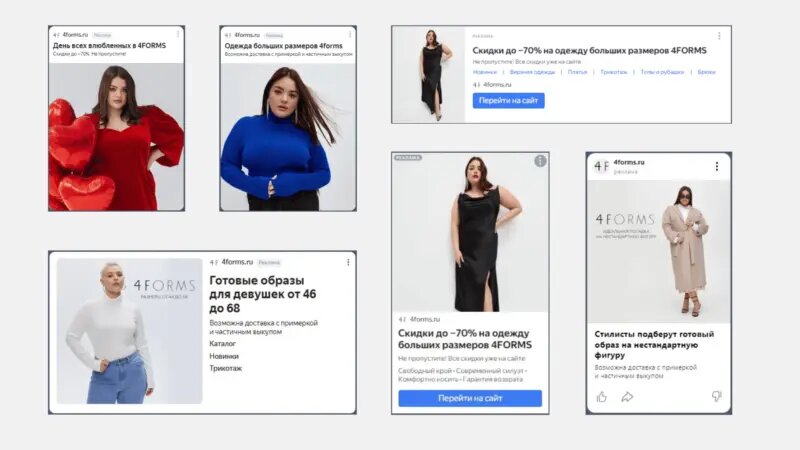
Task: Open the kebab menu on the 'Готовые образы' ad
Action: (x=348, y=262)
